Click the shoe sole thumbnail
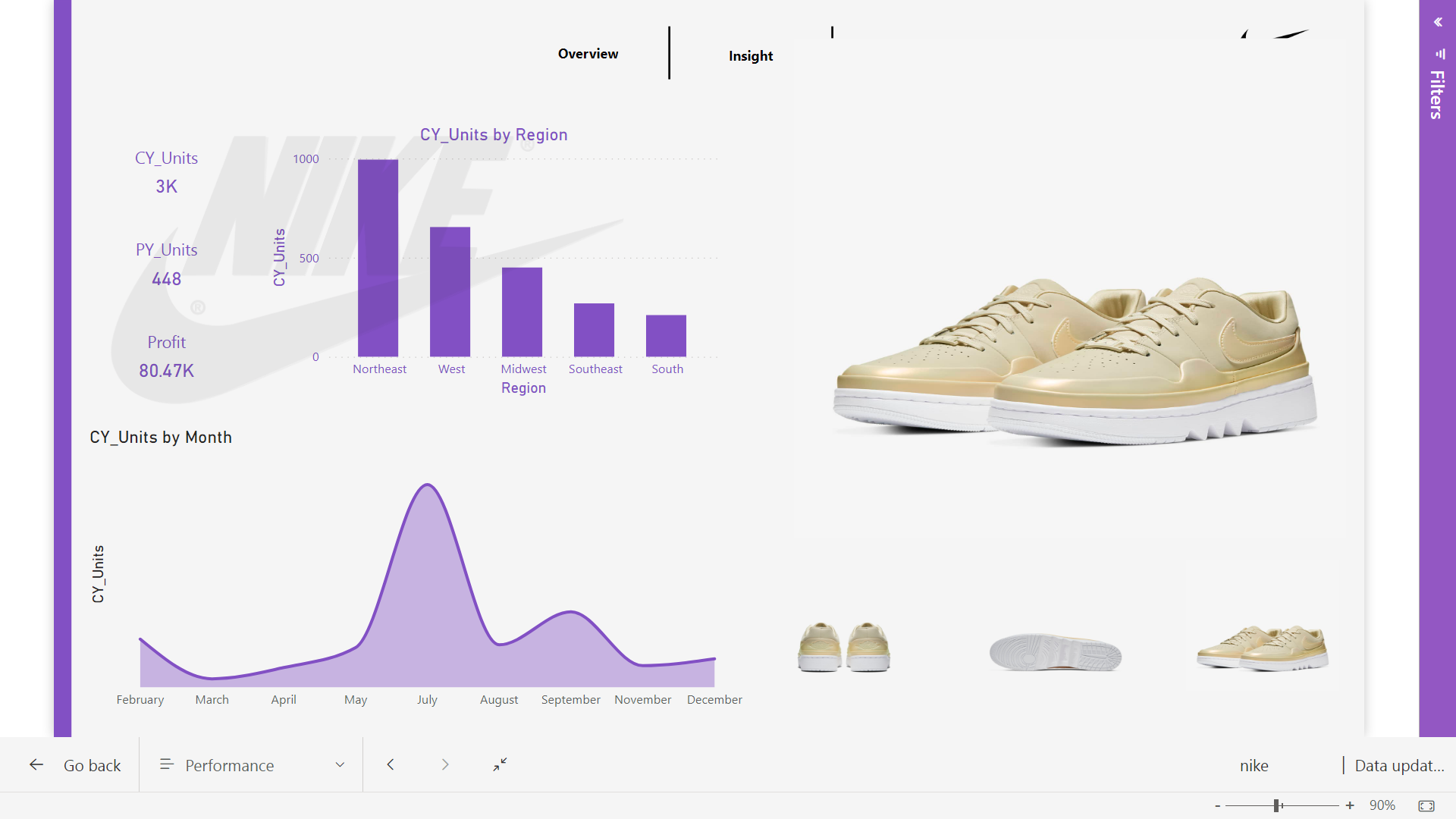The image size is (1456, 819). click(x=1055, y=652)
